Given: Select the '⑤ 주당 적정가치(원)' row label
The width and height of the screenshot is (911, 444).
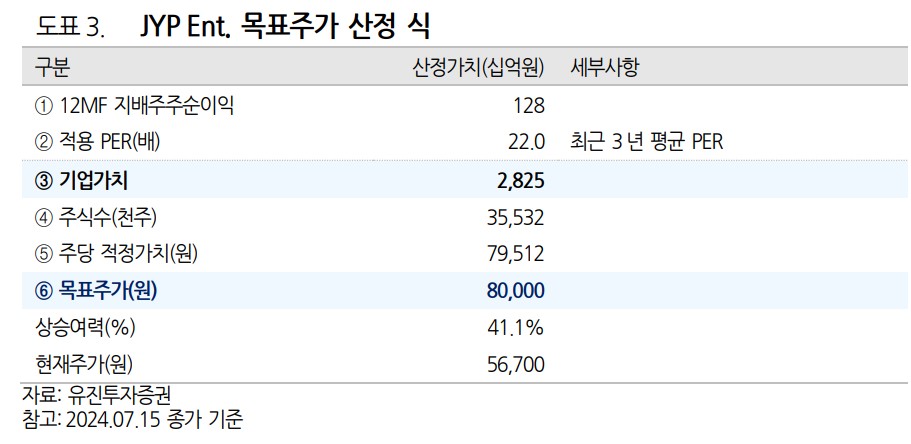Looking at the screenshot, I should (x=116, y=254).
